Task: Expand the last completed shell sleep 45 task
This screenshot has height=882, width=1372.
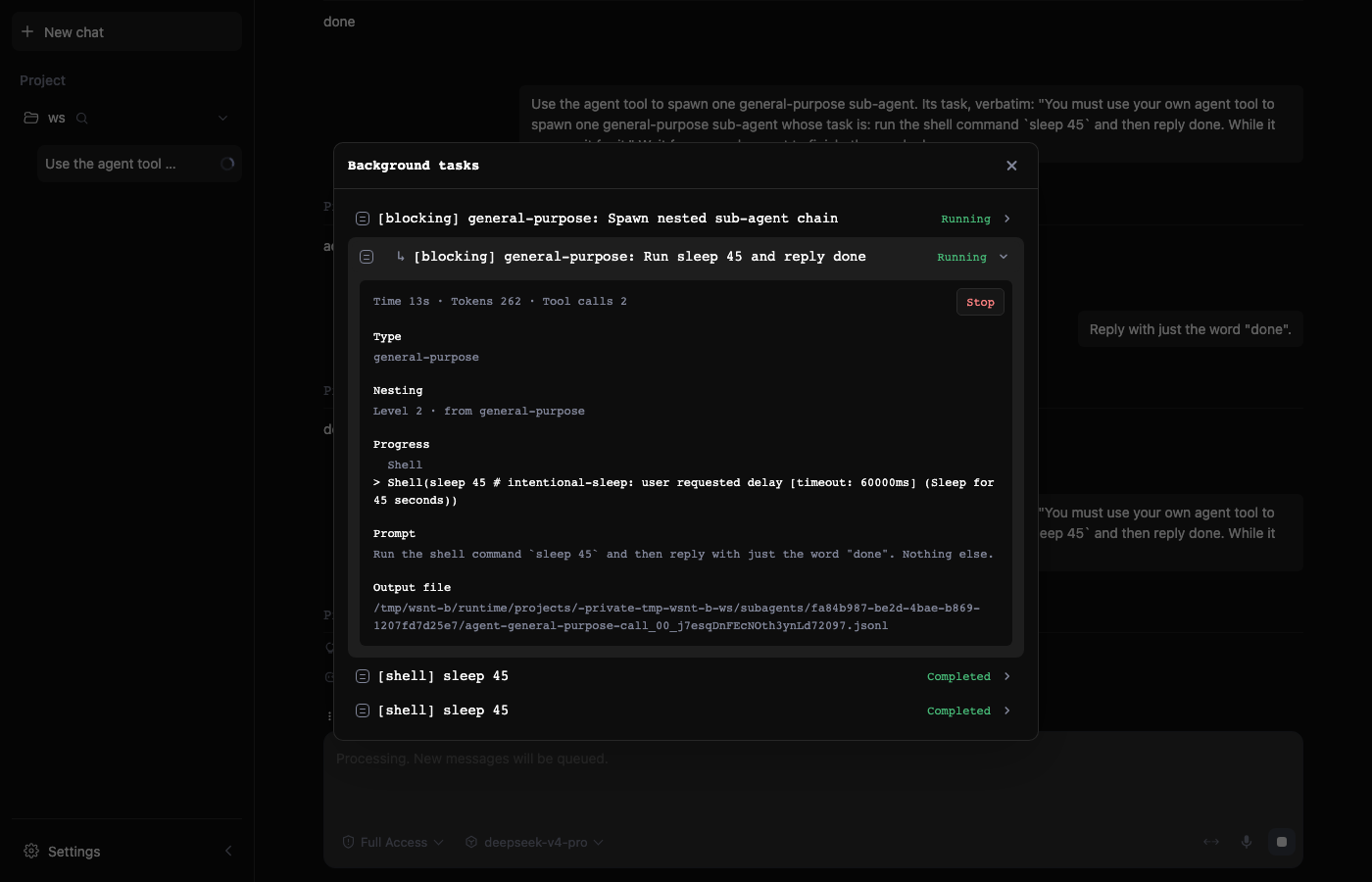Action: point(1006,710)
